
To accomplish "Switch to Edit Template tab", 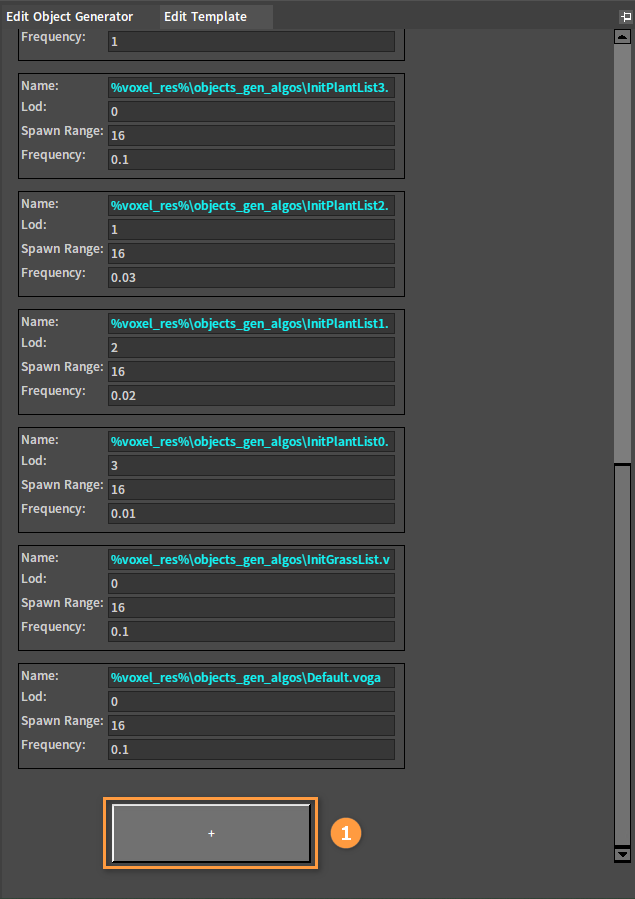I will coord(217,17).
